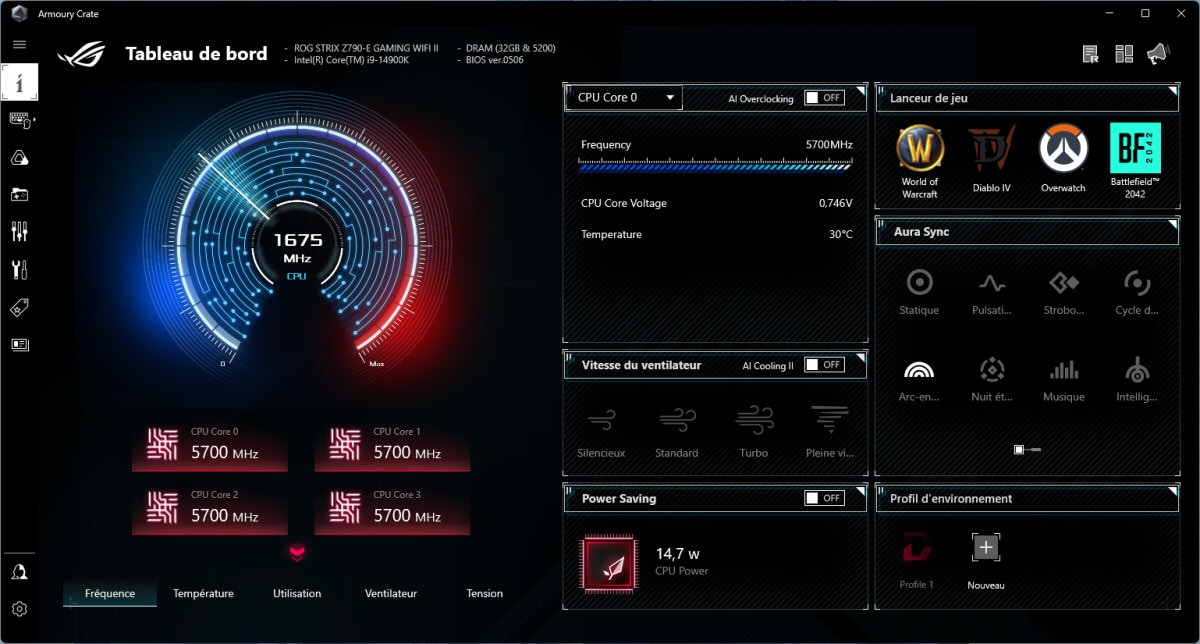The width and height of the screenshot is (1200, 644).
Task: Expand Power Saving panel corner arrow
Action: pyautogui.click(x=859, y=491)
